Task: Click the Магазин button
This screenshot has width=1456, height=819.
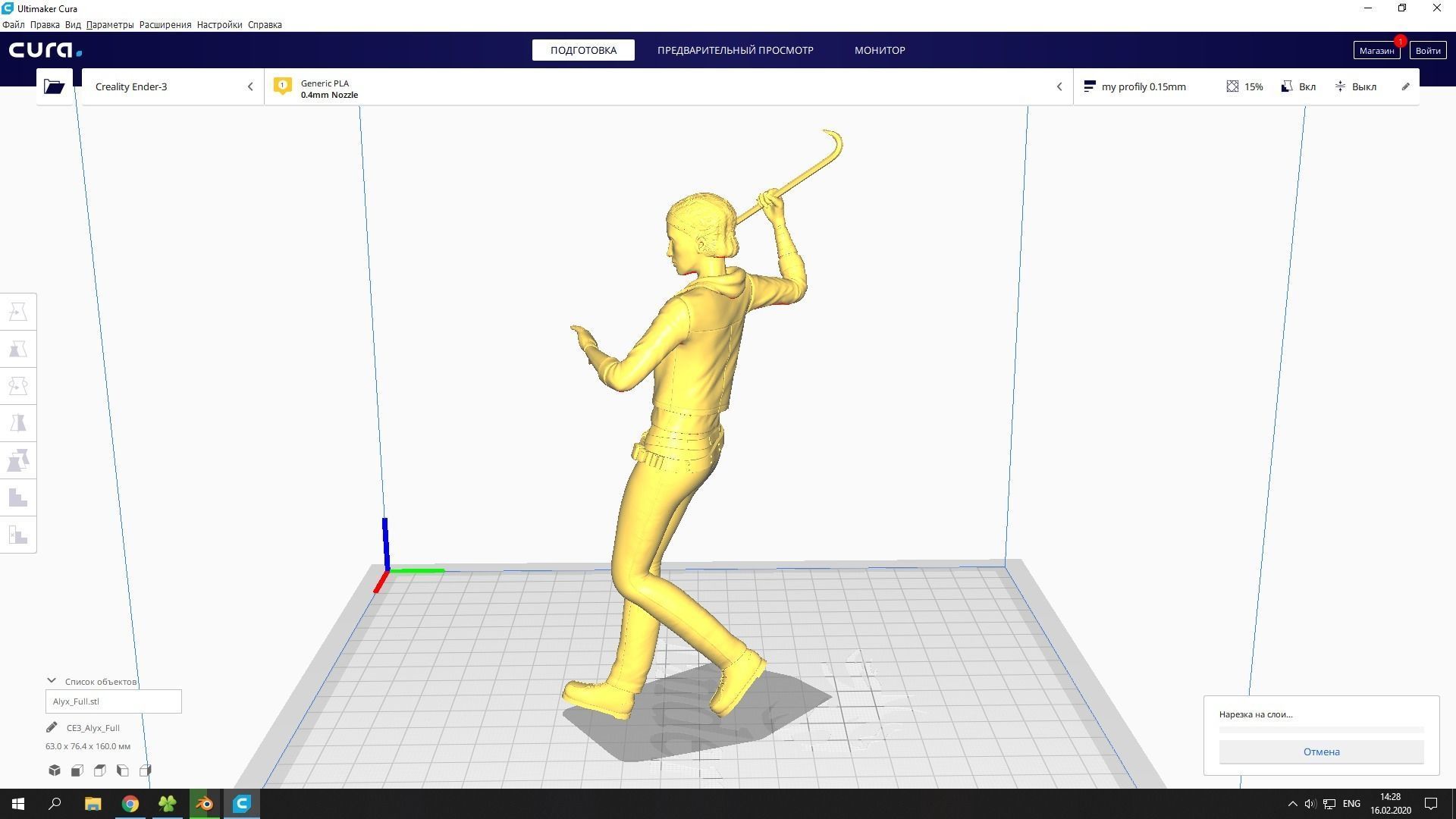Action: coord(1376,51)
